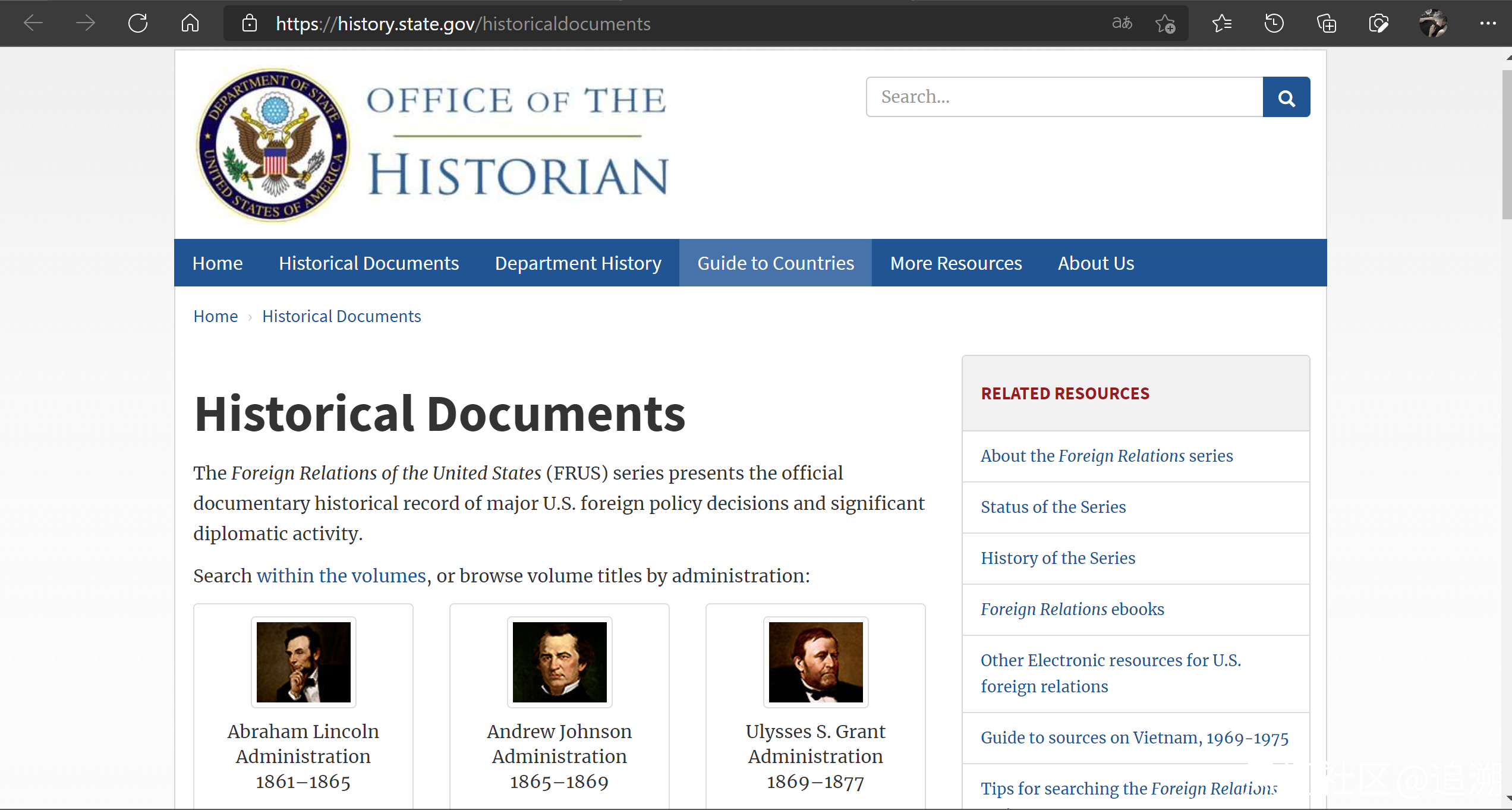
Task: Open the Status of the Series link
Action: (1053, 507)
